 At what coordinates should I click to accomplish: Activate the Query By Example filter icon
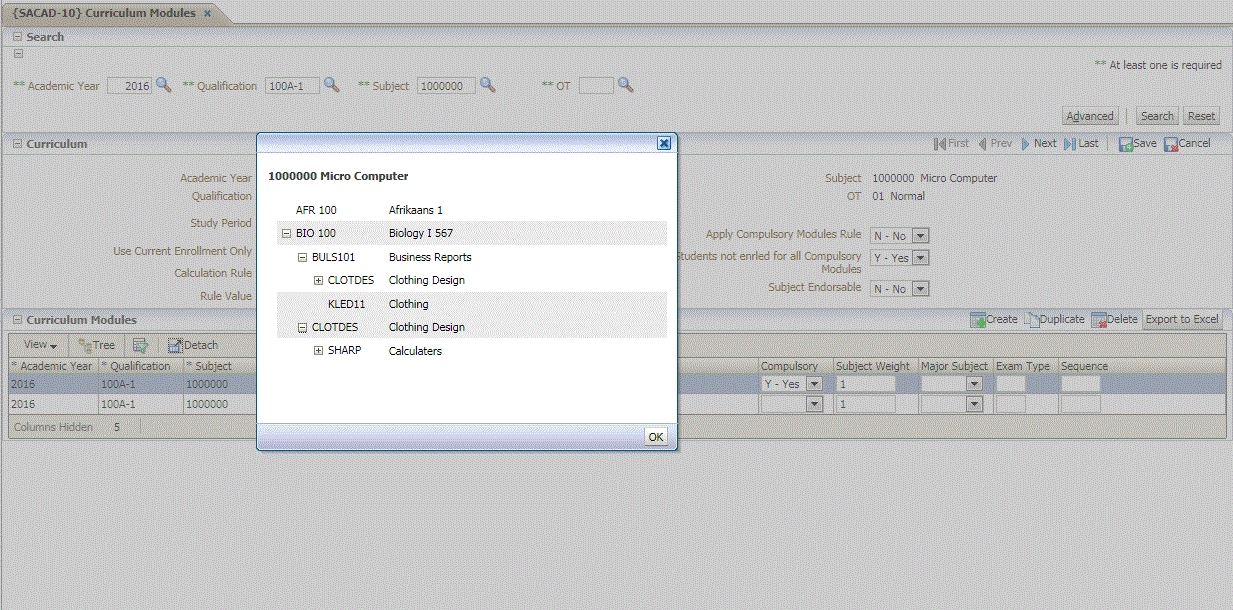click(x=141, y=344)
